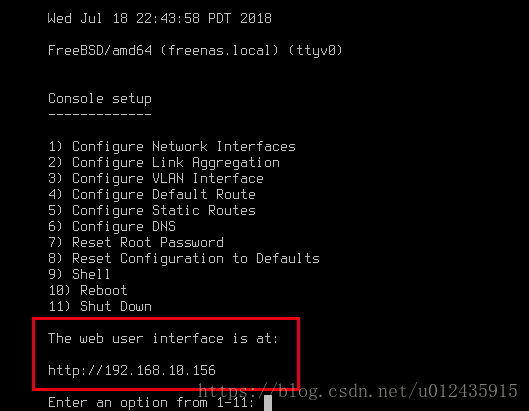Choose Configure VLAN Interface entry
This screenshot has height=411, width=529.
click(x=156, y=179)
